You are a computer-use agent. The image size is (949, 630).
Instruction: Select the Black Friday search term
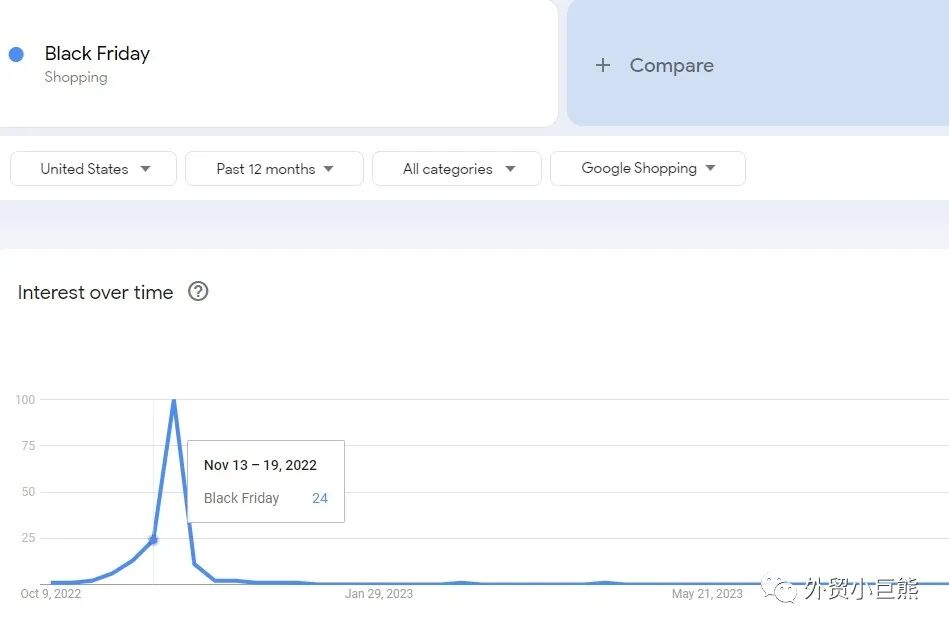pyautogui.click(x=97, y=54)
